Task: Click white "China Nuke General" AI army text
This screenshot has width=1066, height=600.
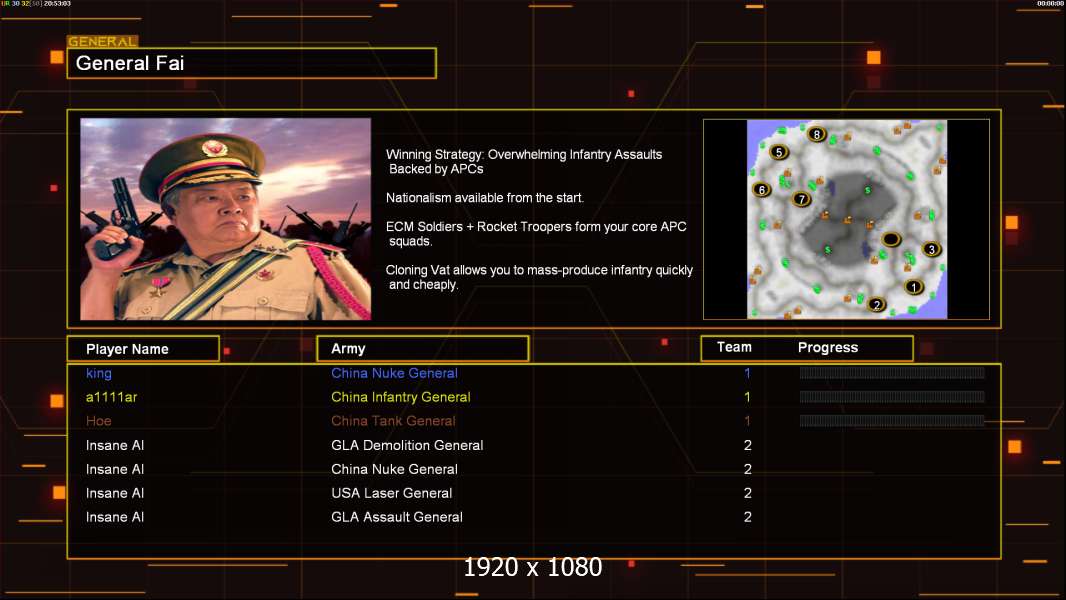Action: (x=394, y=469)
